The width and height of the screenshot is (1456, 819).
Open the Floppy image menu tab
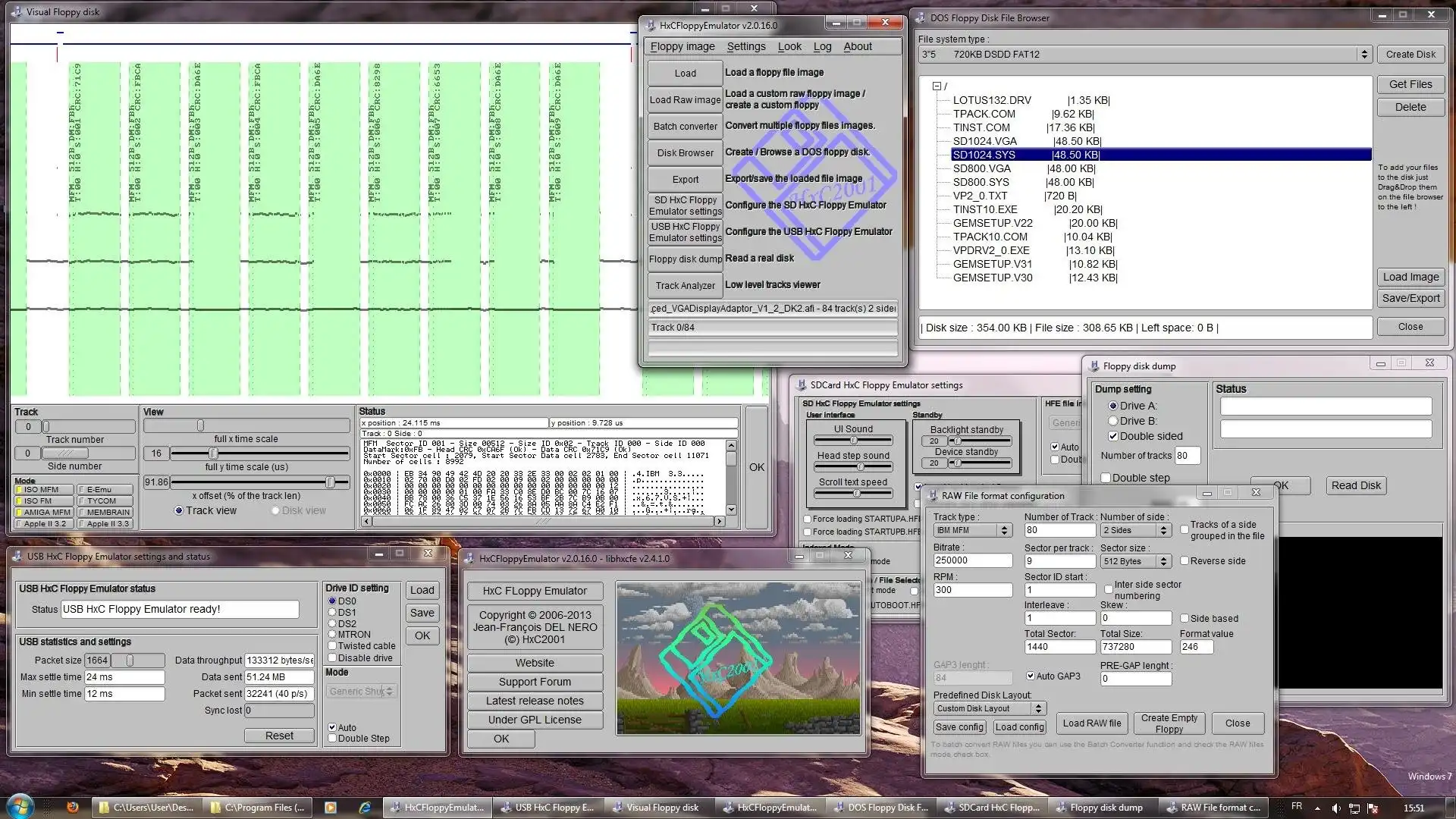[682, 45]
